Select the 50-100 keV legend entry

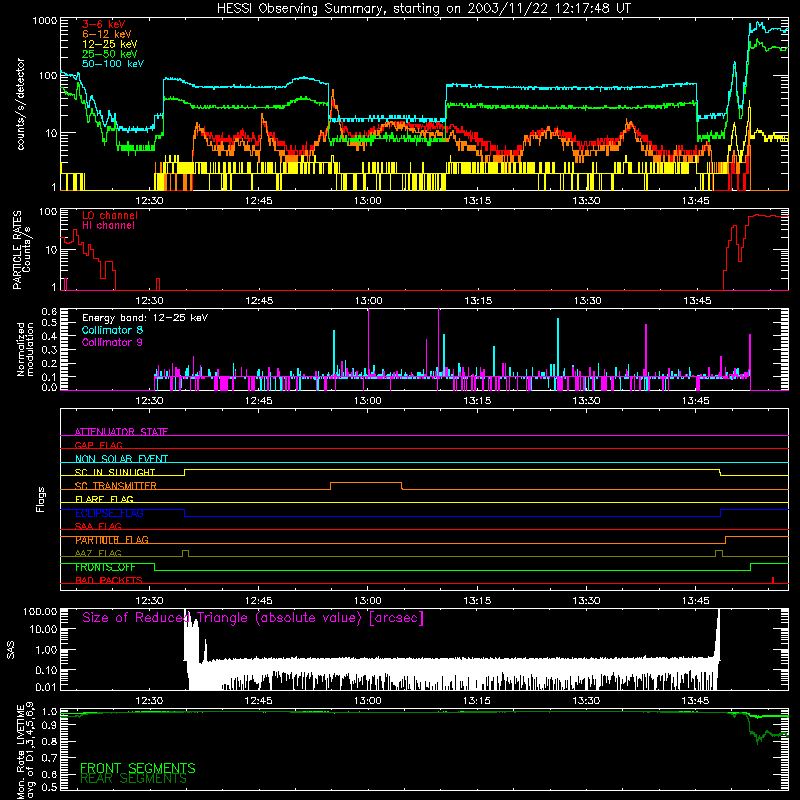112,64
